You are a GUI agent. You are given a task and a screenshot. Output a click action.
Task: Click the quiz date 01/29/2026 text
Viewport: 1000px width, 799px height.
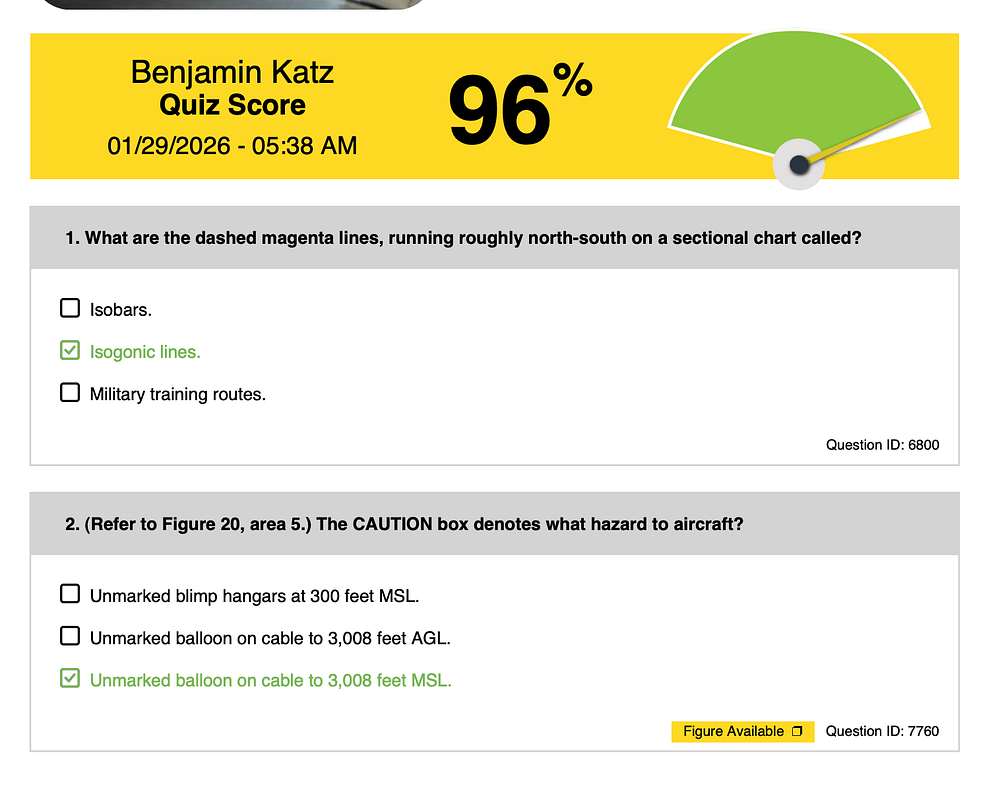[x=232, y=146]
